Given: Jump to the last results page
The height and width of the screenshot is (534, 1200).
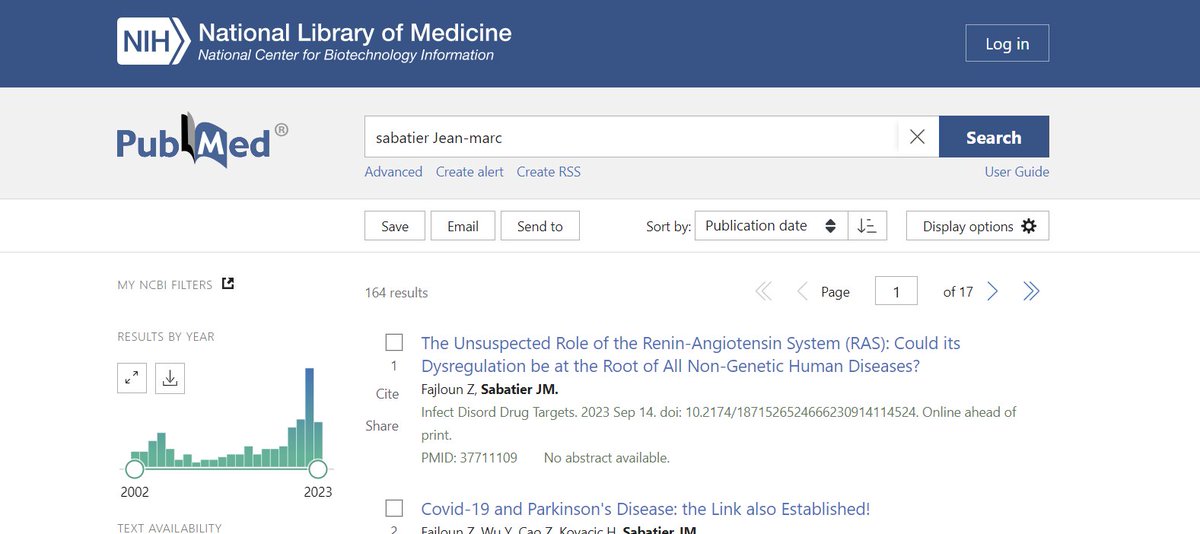Looking at the screenshot, I should 1031,292.
